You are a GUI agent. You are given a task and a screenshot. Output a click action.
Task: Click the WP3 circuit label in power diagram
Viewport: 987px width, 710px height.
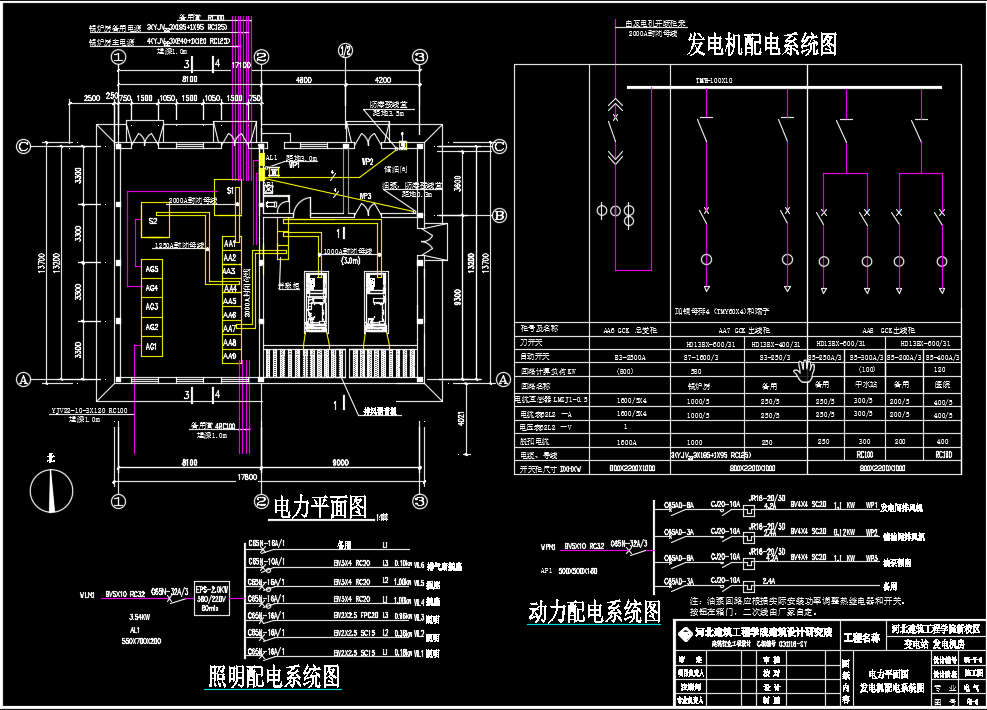pos(871,558)
